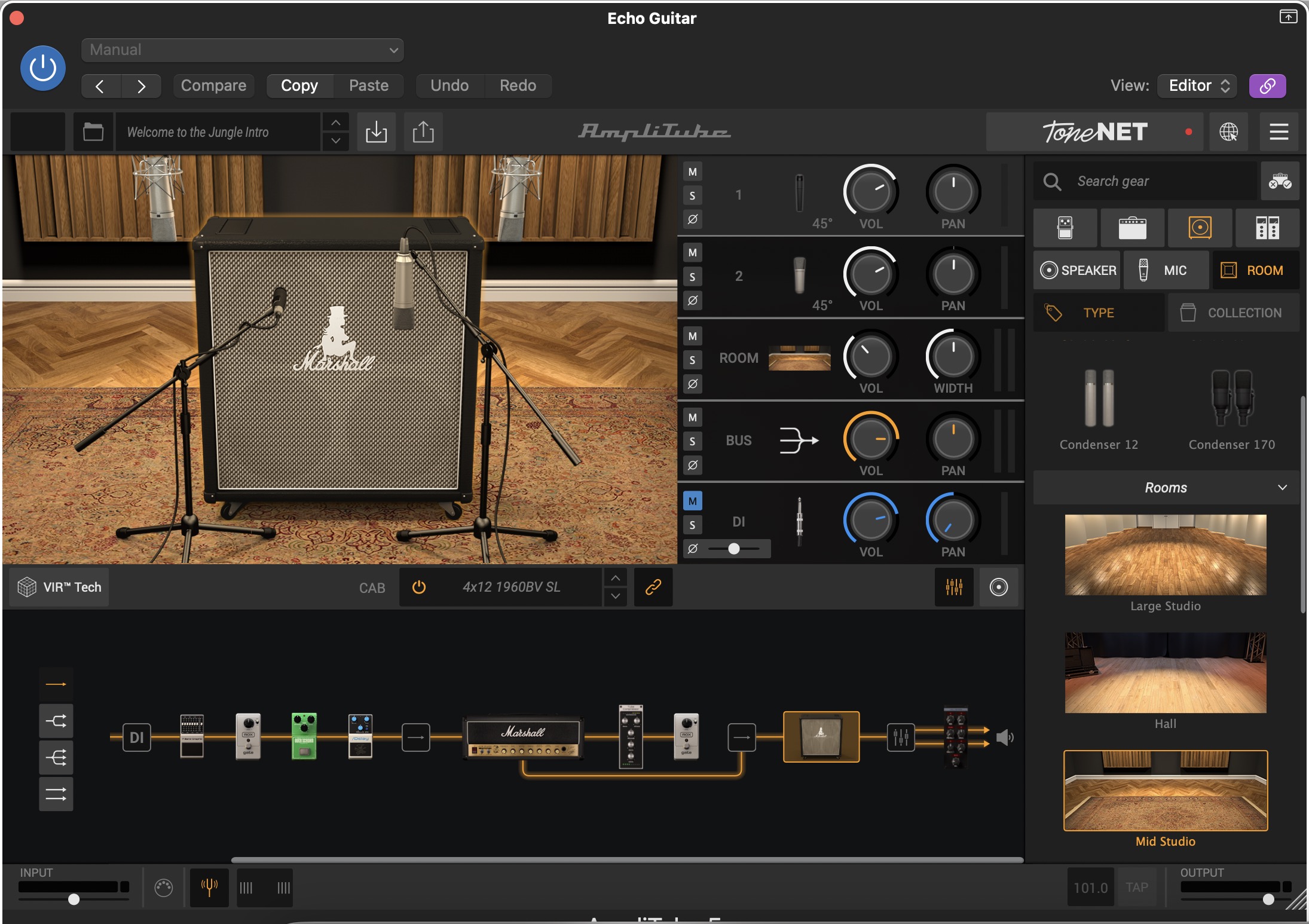
Task: Open the preset browser folder icon
Action: point(93,131)
